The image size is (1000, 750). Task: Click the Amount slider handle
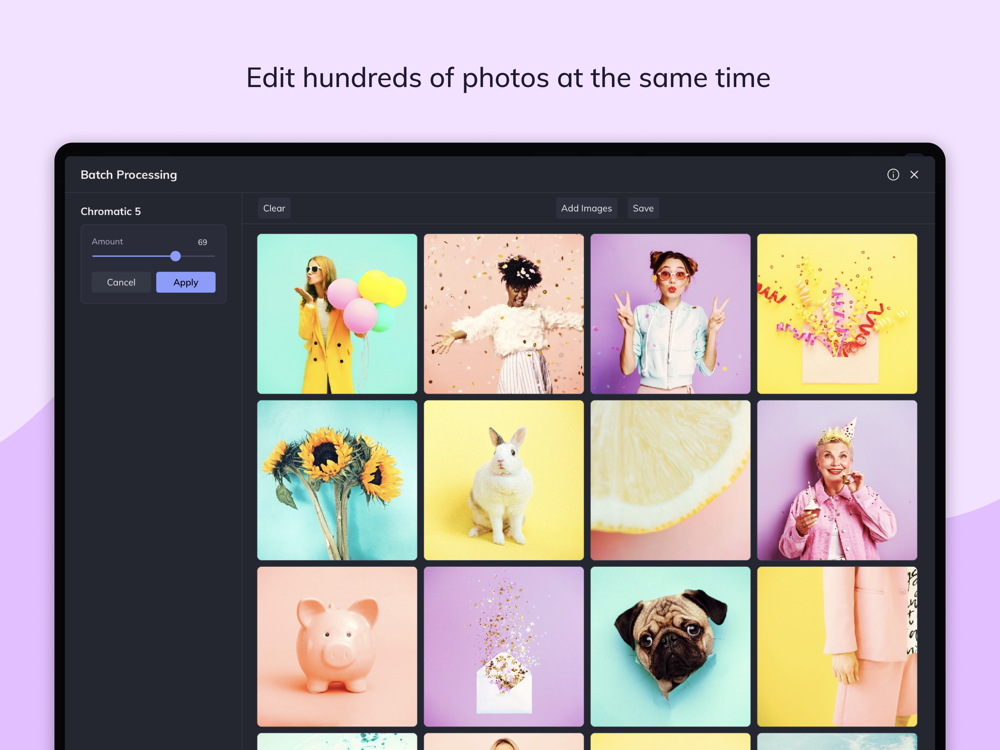(175, 256)
